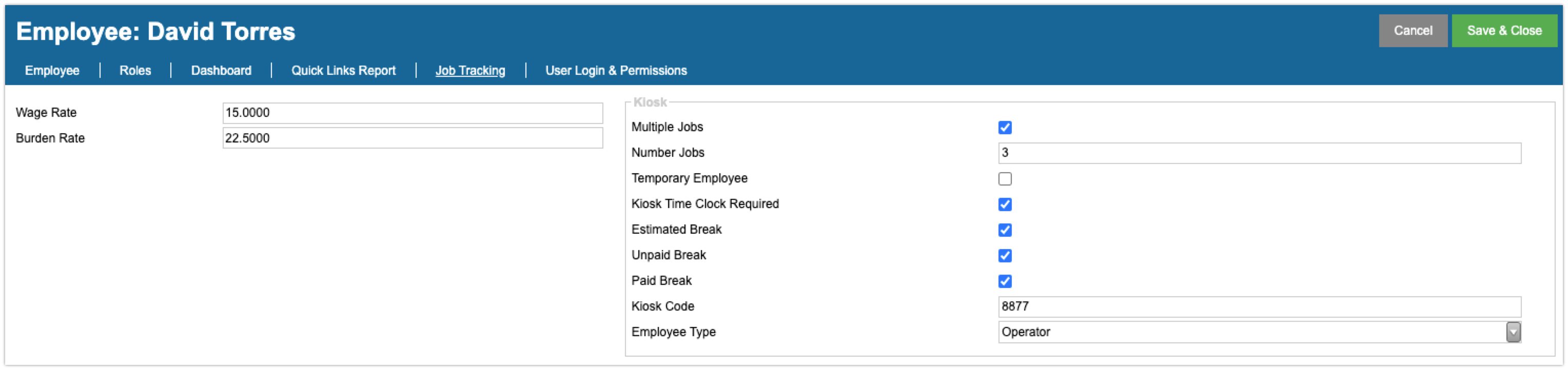Open User Login & Permissions tab

pos(615,71)
